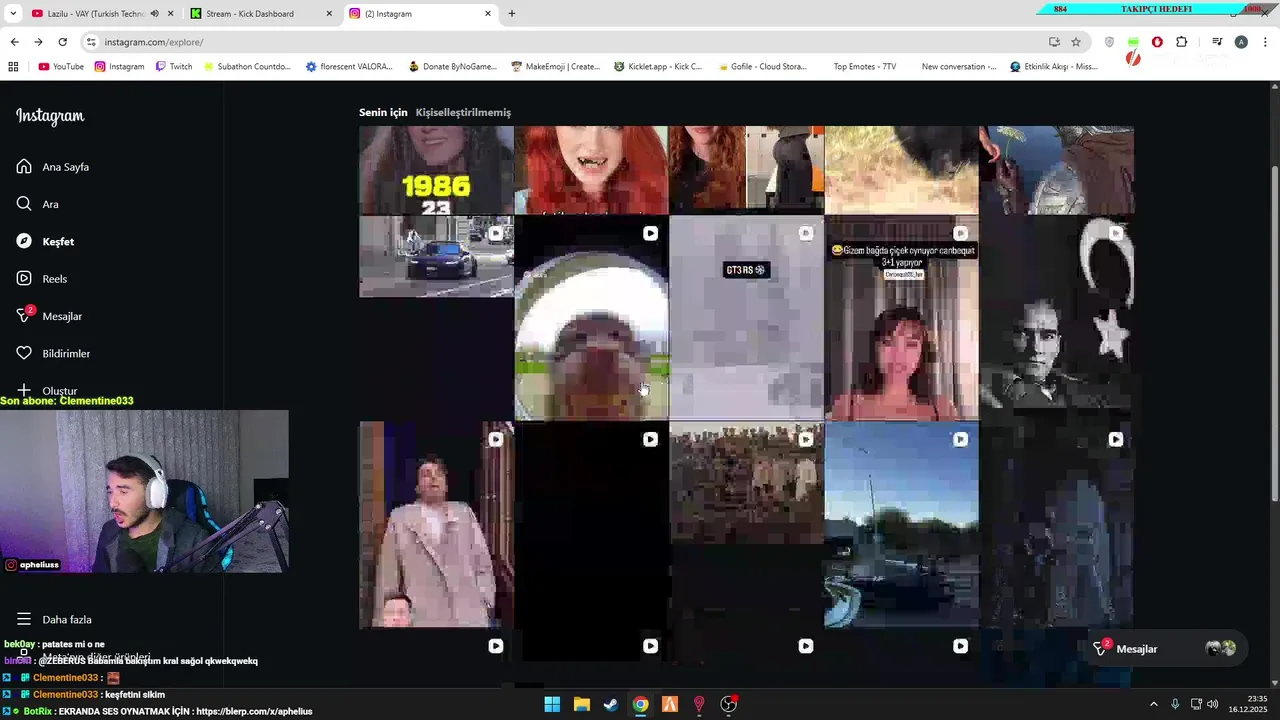Mute the audio of the Lazilu - VAY tab

pyautogui.click(x=154, y=14)
